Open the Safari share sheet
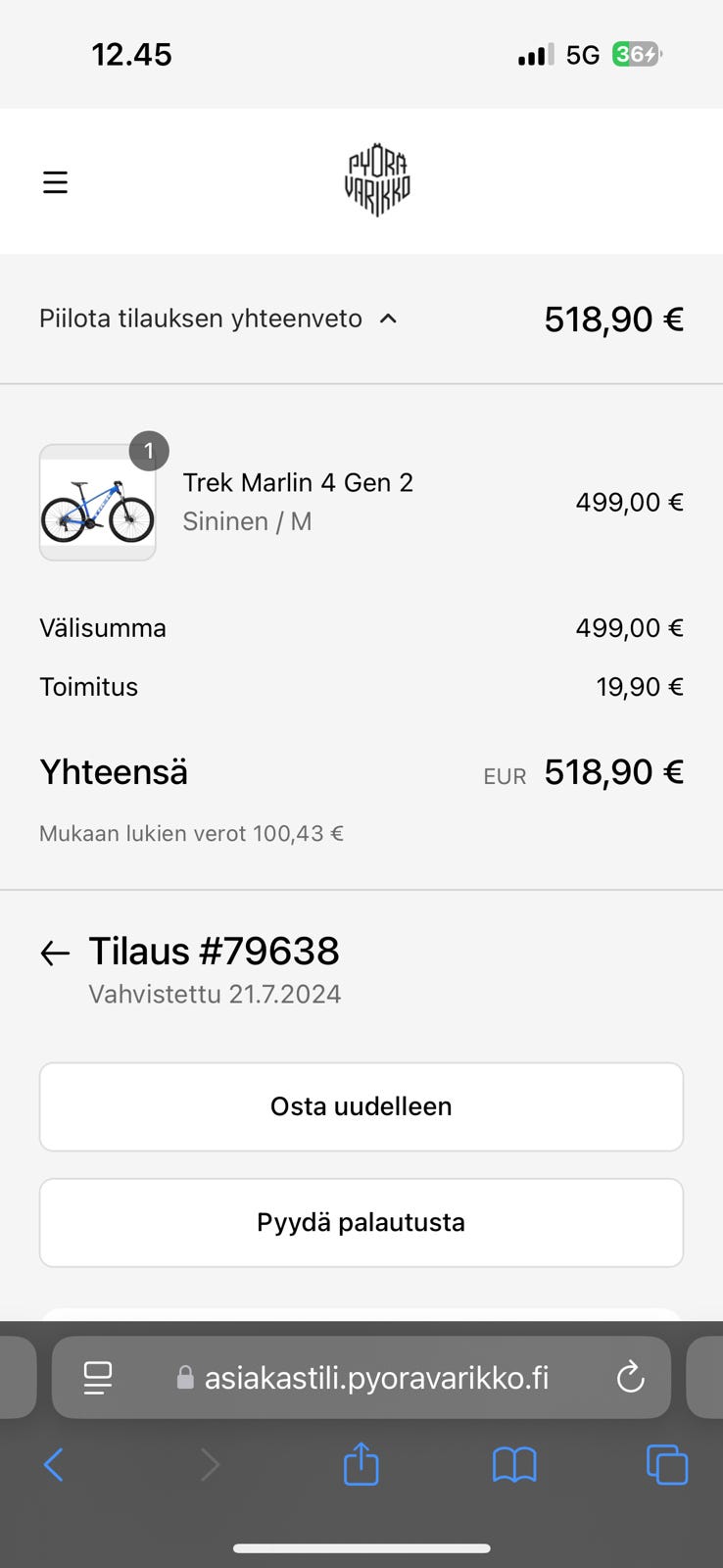This screenshot has height=1568, width=723. point(361,1465)
